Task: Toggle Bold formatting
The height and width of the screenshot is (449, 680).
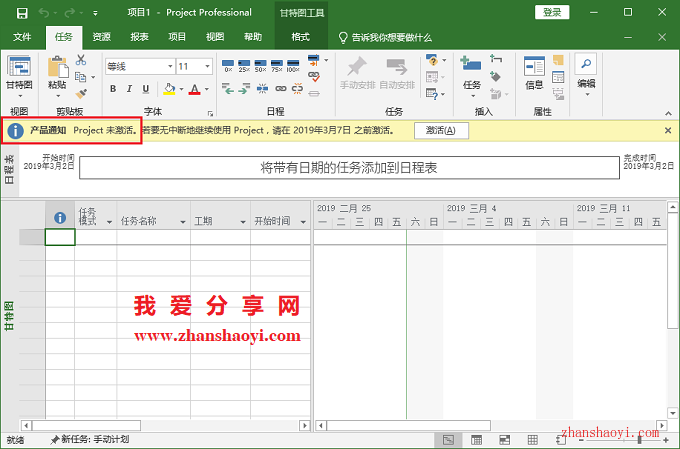Action: click(x=113, y=89)
